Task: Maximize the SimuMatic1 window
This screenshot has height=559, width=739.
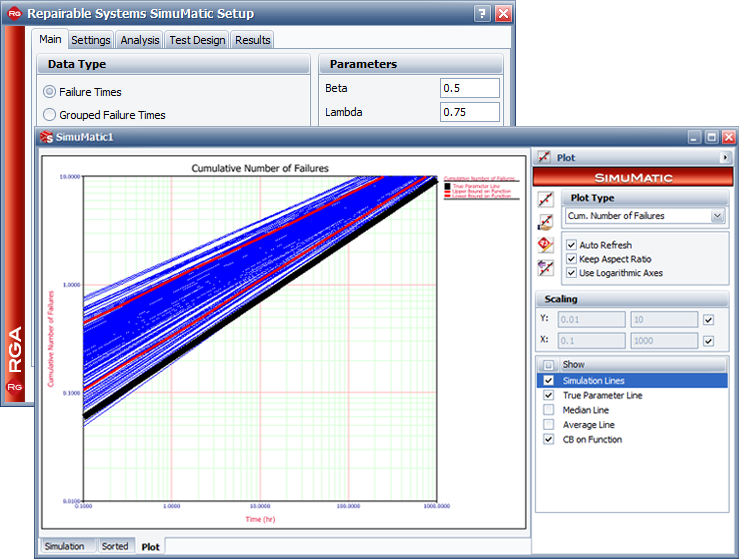Action: point(711,137)
